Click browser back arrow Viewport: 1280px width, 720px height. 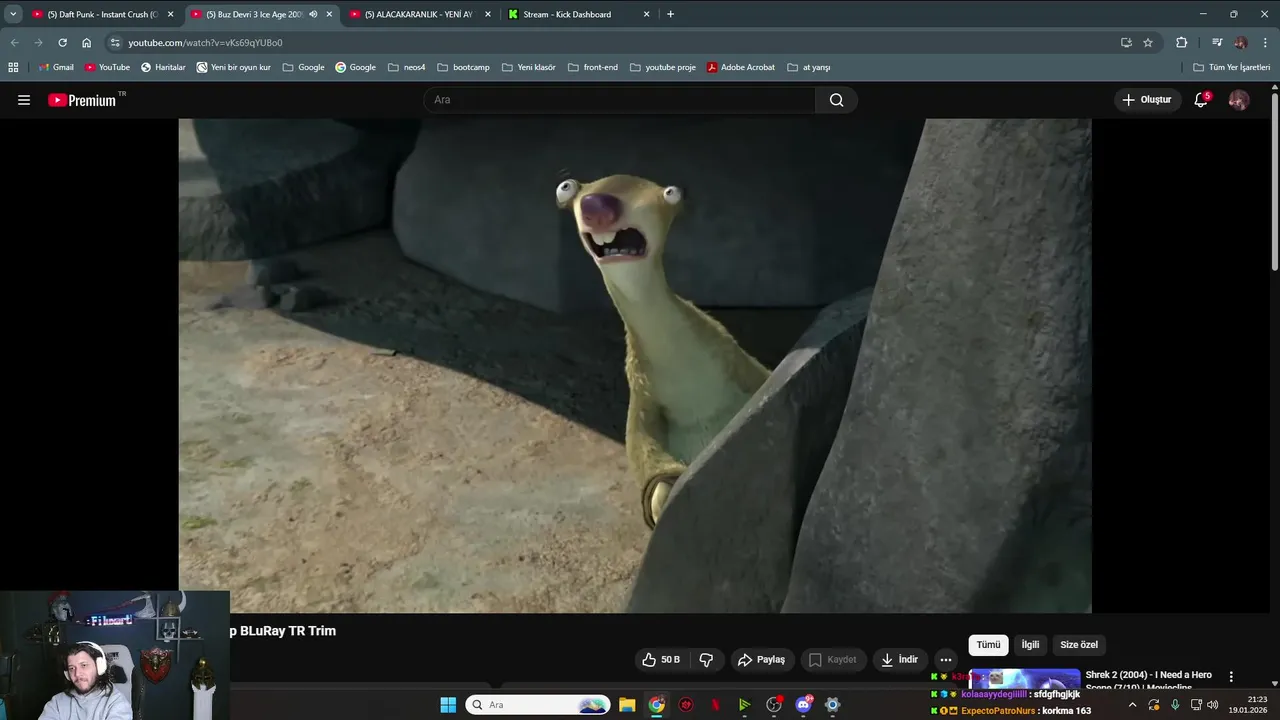pyautogui.click(x=14, y=43)
